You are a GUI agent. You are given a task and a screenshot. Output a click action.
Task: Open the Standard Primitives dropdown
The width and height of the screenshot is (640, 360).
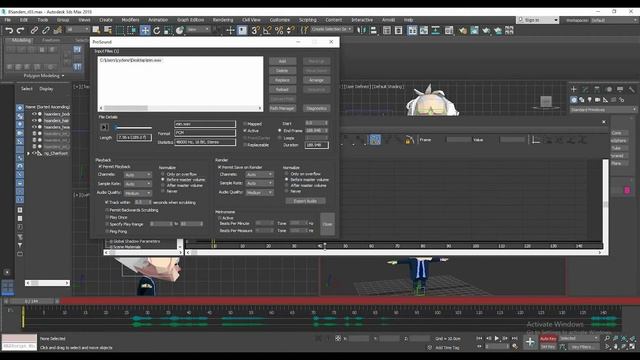click(x=603, y=110)
